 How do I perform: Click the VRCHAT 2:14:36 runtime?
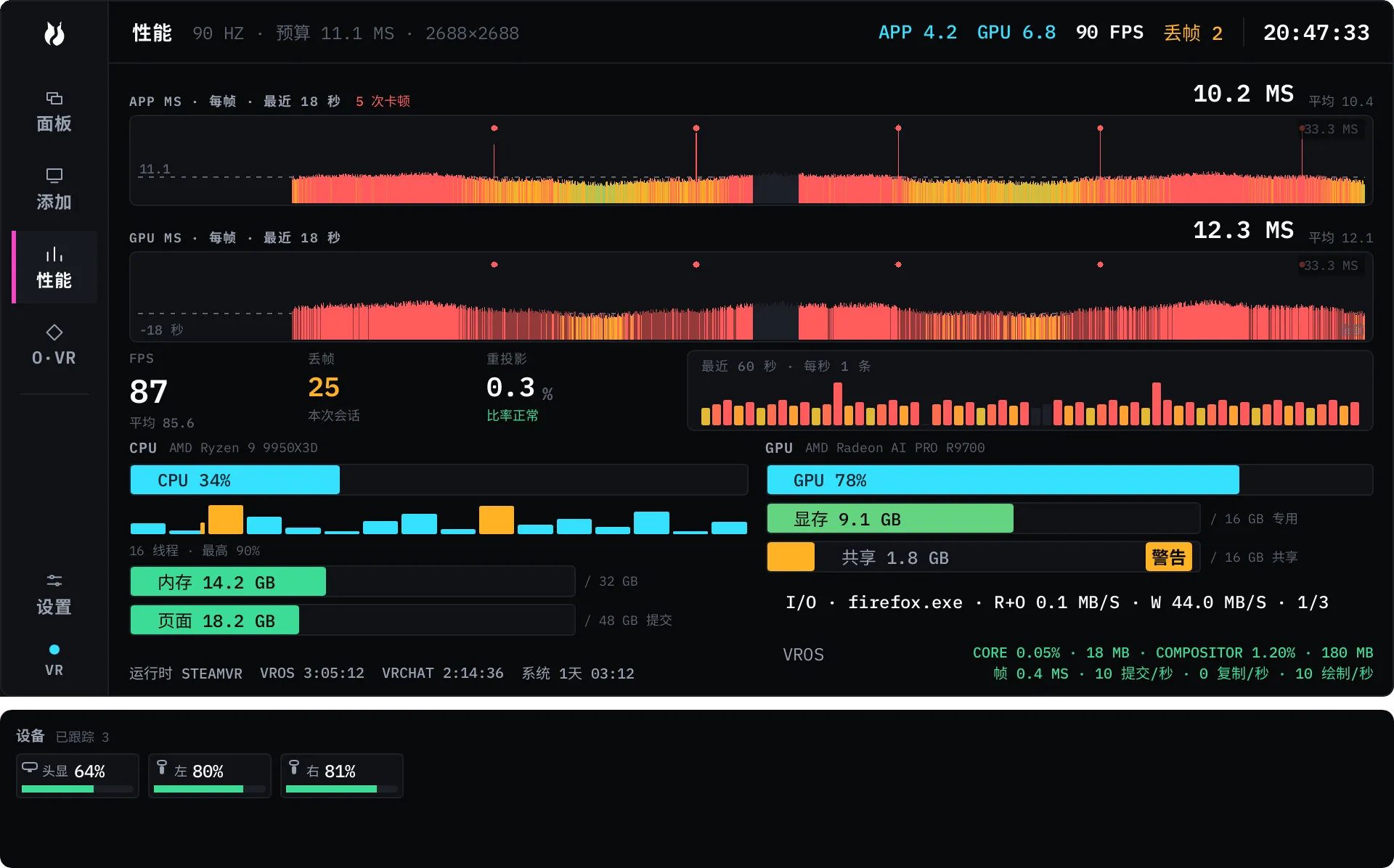443,673
